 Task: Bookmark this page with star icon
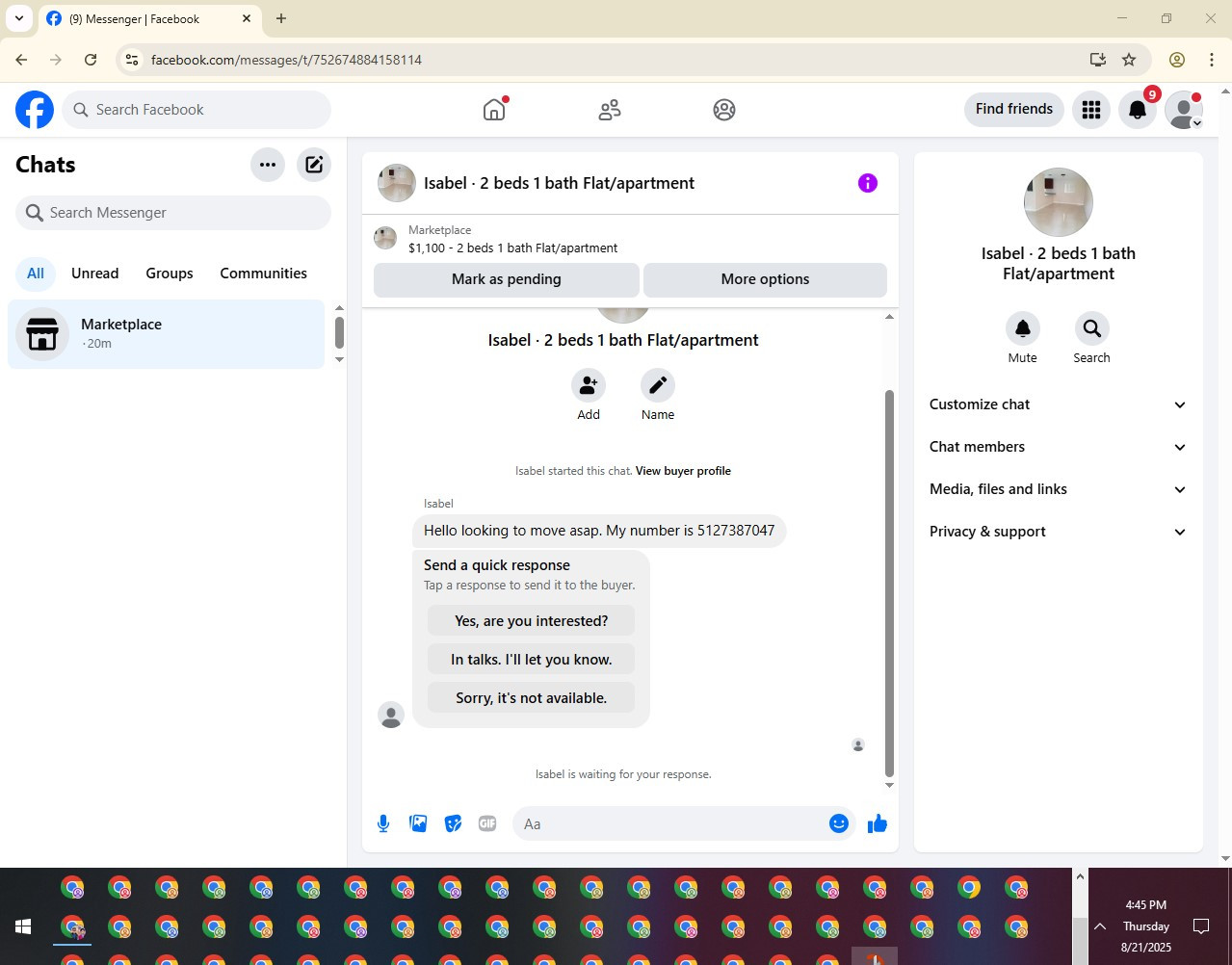click(x=1129, y=60)
